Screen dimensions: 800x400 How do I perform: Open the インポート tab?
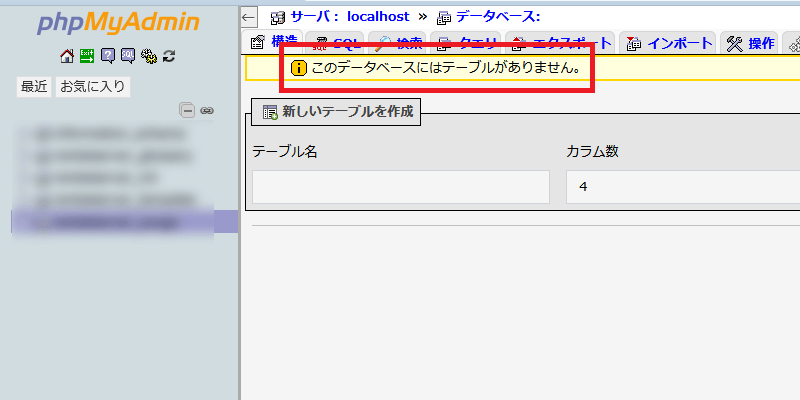click(668, 43)
